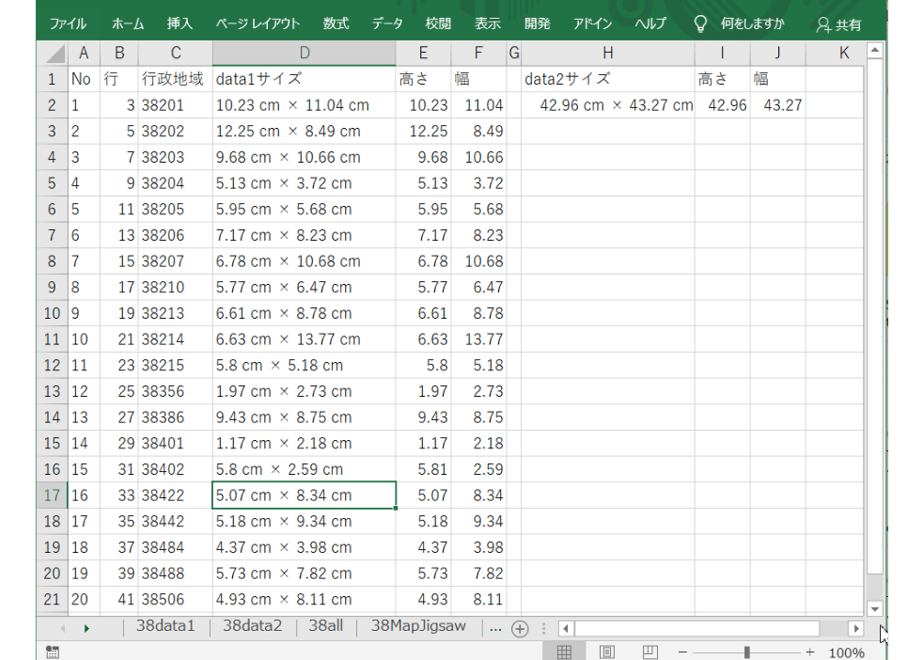924x660 pixels.
Task: Select cell containing 38506
Action: pos(175,599)
